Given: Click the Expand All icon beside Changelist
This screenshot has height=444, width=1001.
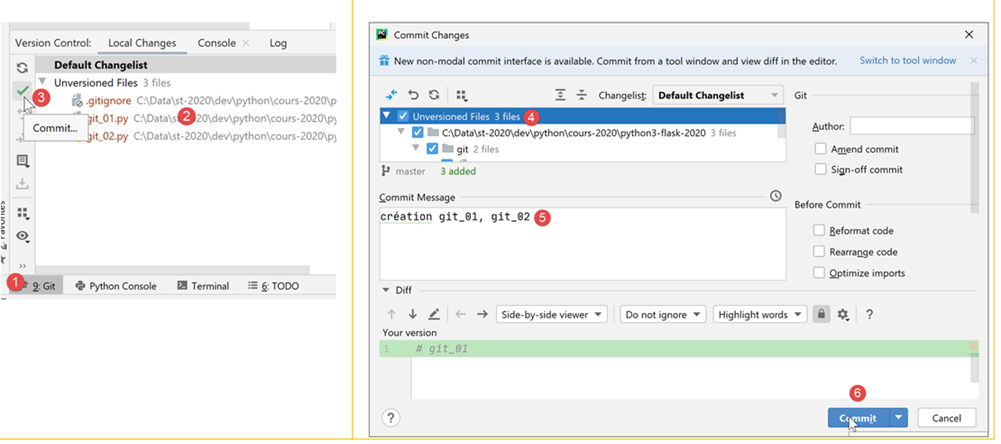Looking at the screenshot, I should click(560, 95).
